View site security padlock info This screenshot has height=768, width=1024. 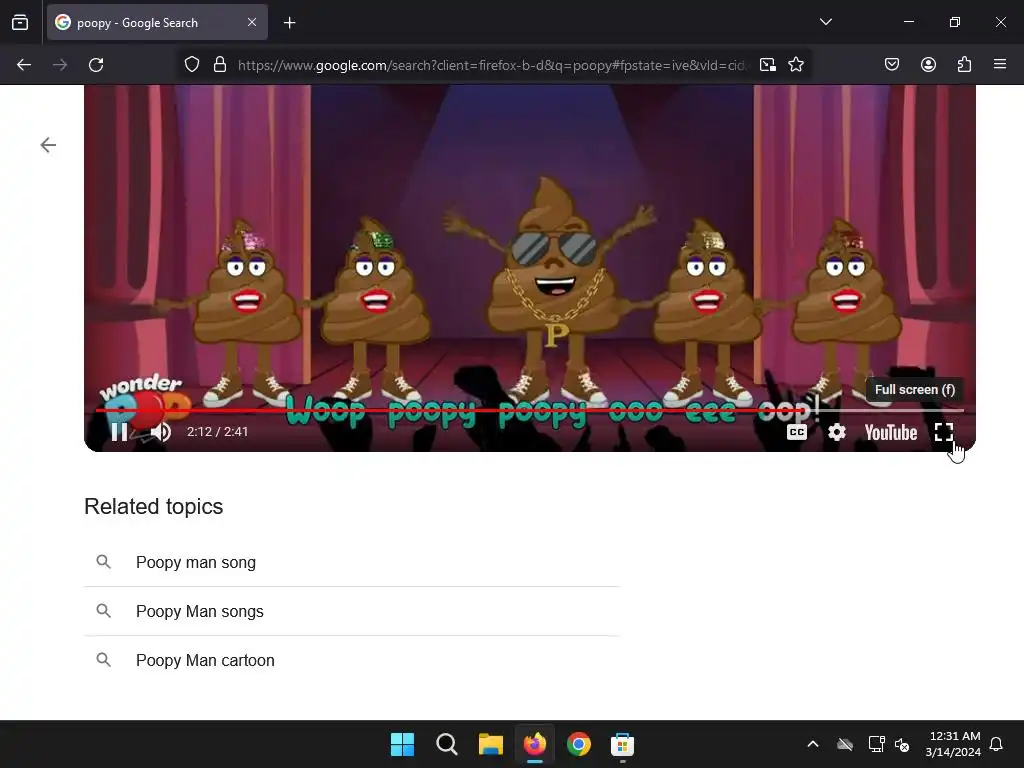pyautogui.click(x=220, y=65)
